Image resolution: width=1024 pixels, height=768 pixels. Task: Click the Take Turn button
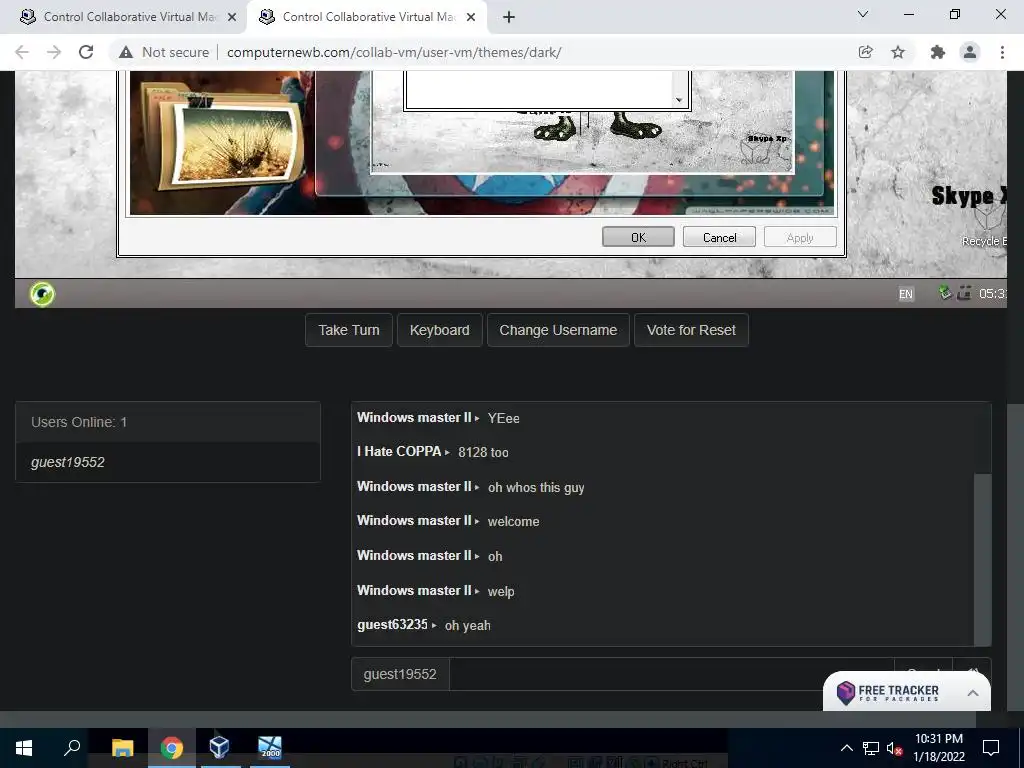point(349,330)
